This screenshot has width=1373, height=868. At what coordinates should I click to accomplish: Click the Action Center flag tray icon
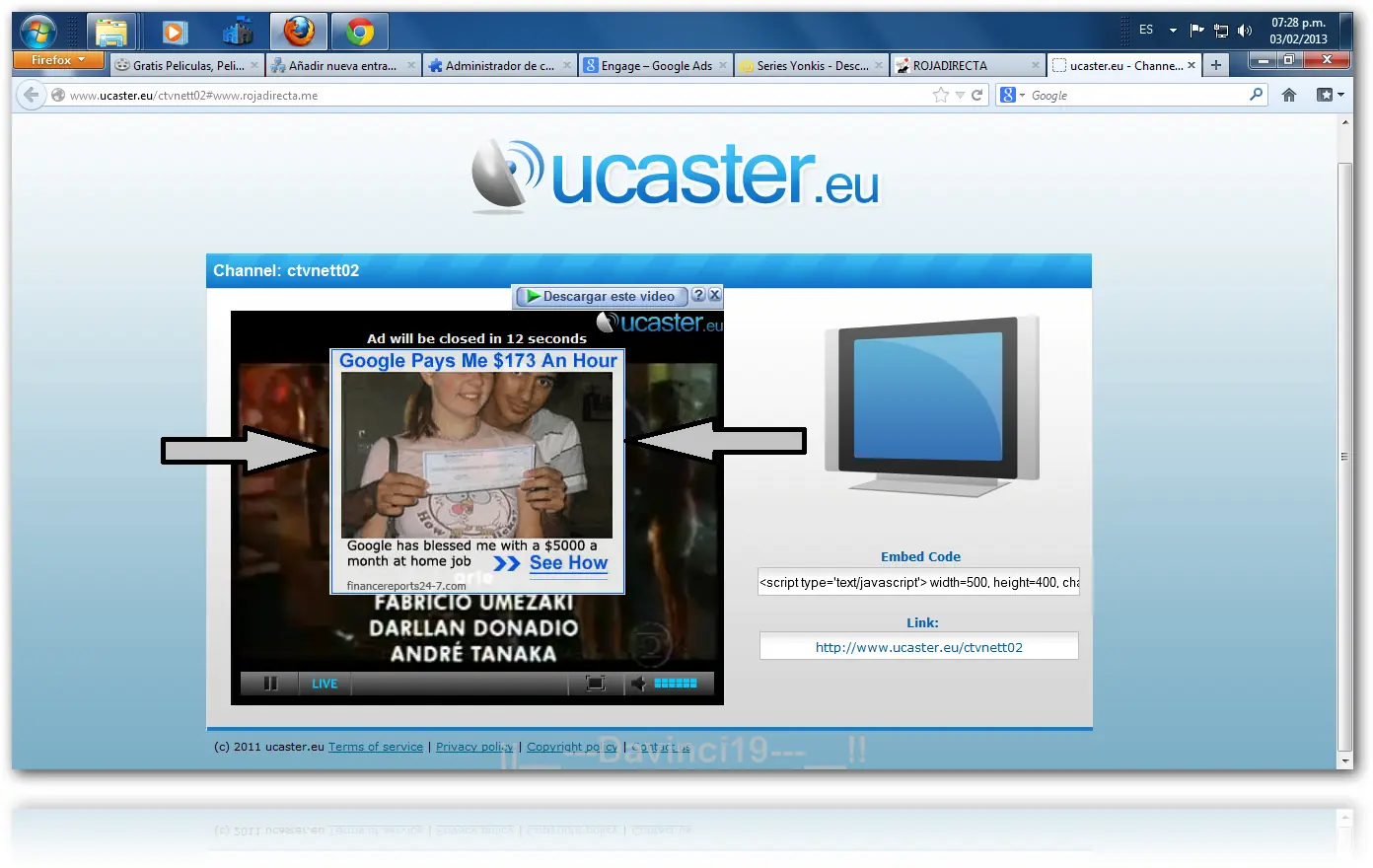(1196, 31)
